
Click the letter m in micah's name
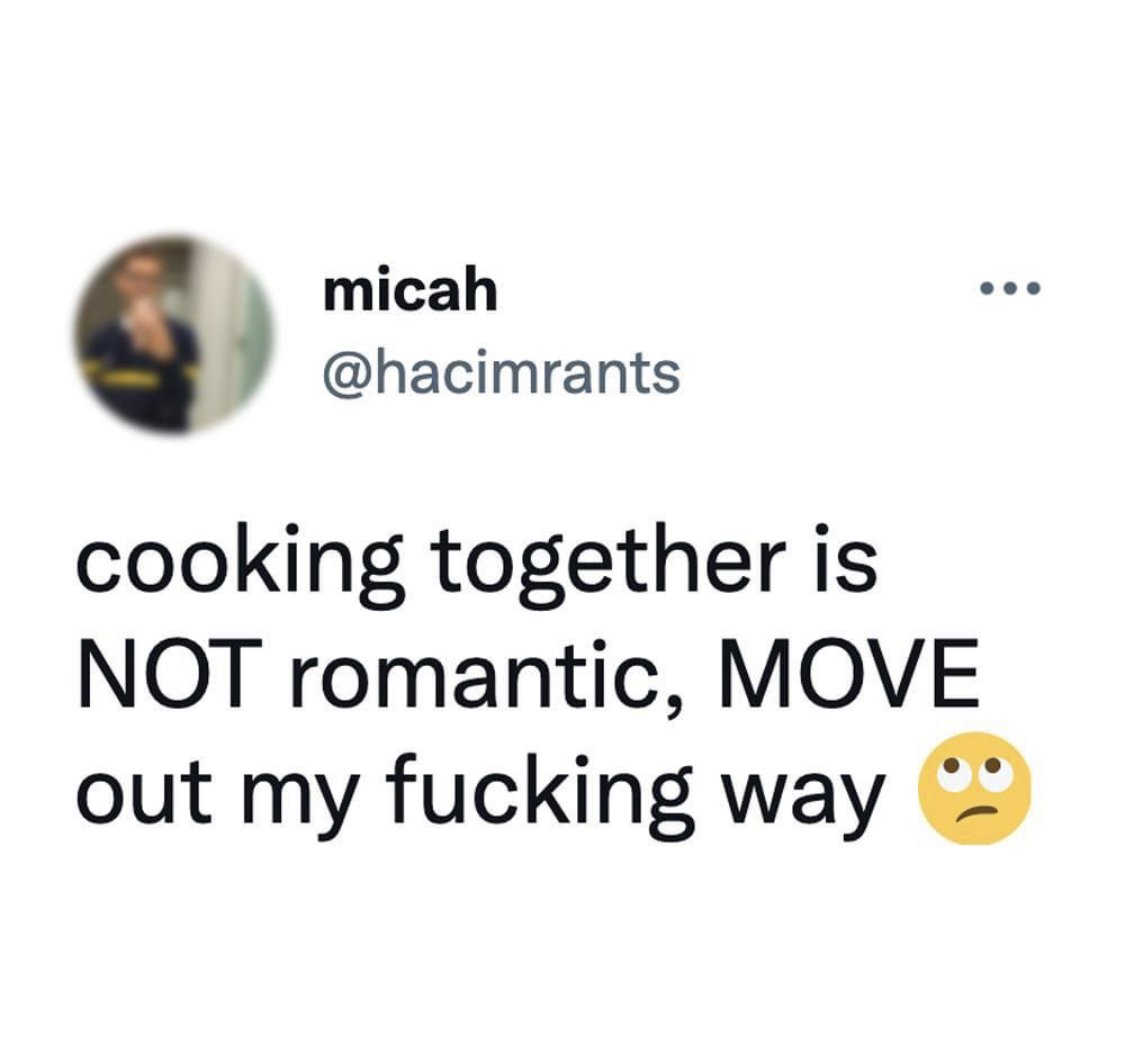[x=347, y=294]
